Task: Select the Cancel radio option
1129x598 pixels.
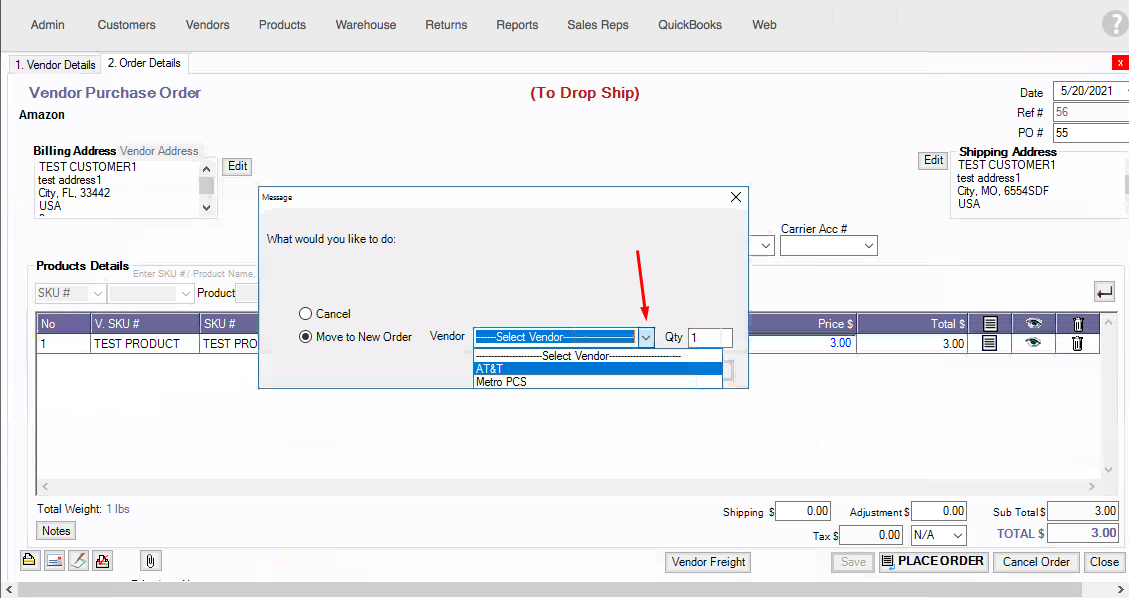Action: point(306,314)
